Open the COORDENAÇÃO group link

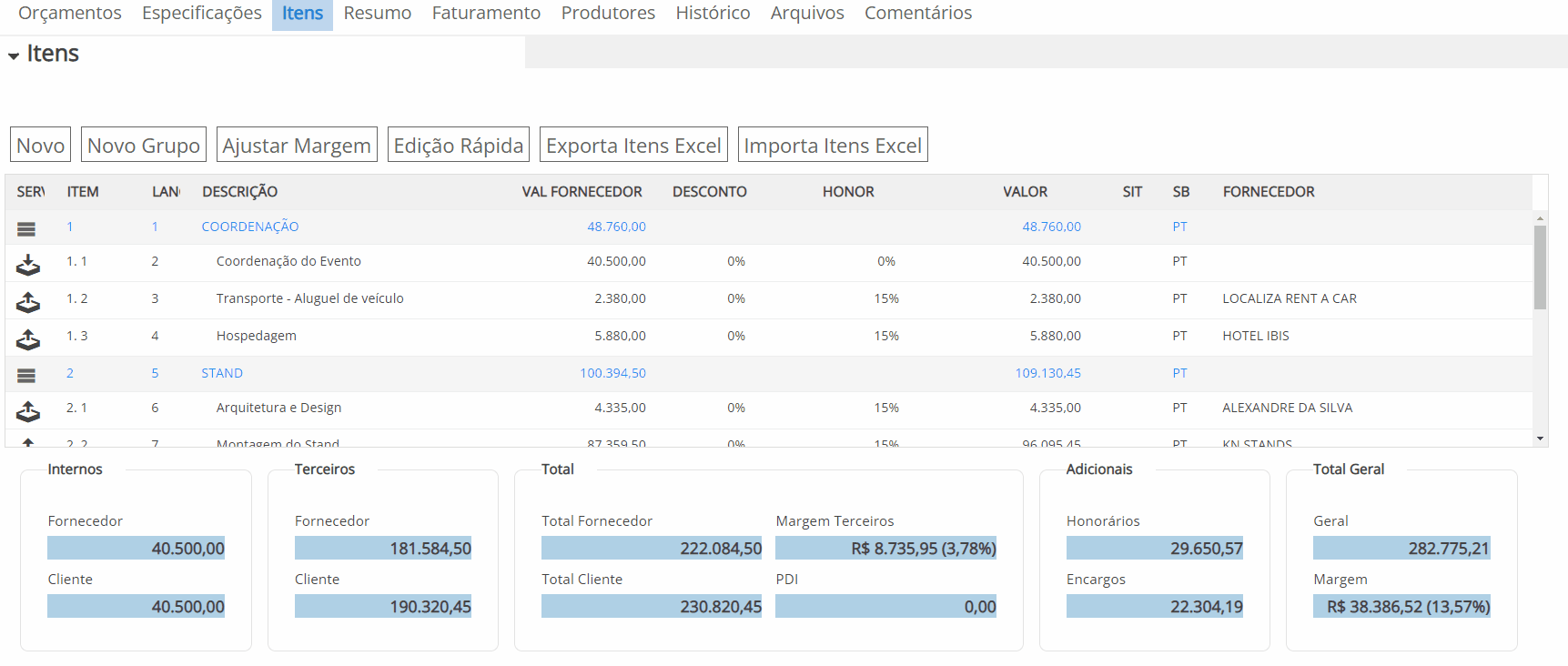250,227
